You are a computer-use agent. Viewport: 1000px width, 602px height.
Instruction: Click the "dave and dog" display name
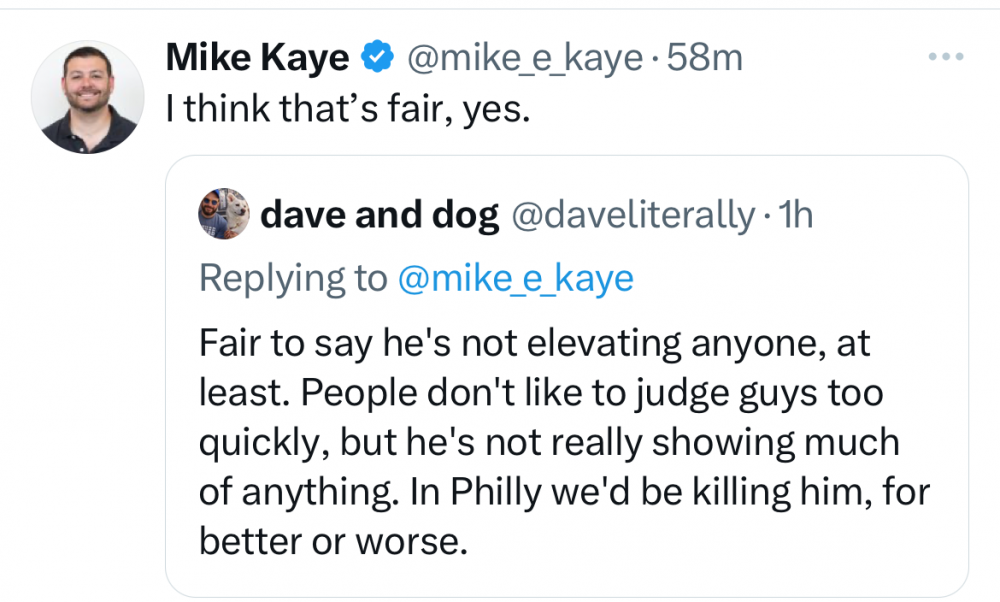[x=379, y=215]
